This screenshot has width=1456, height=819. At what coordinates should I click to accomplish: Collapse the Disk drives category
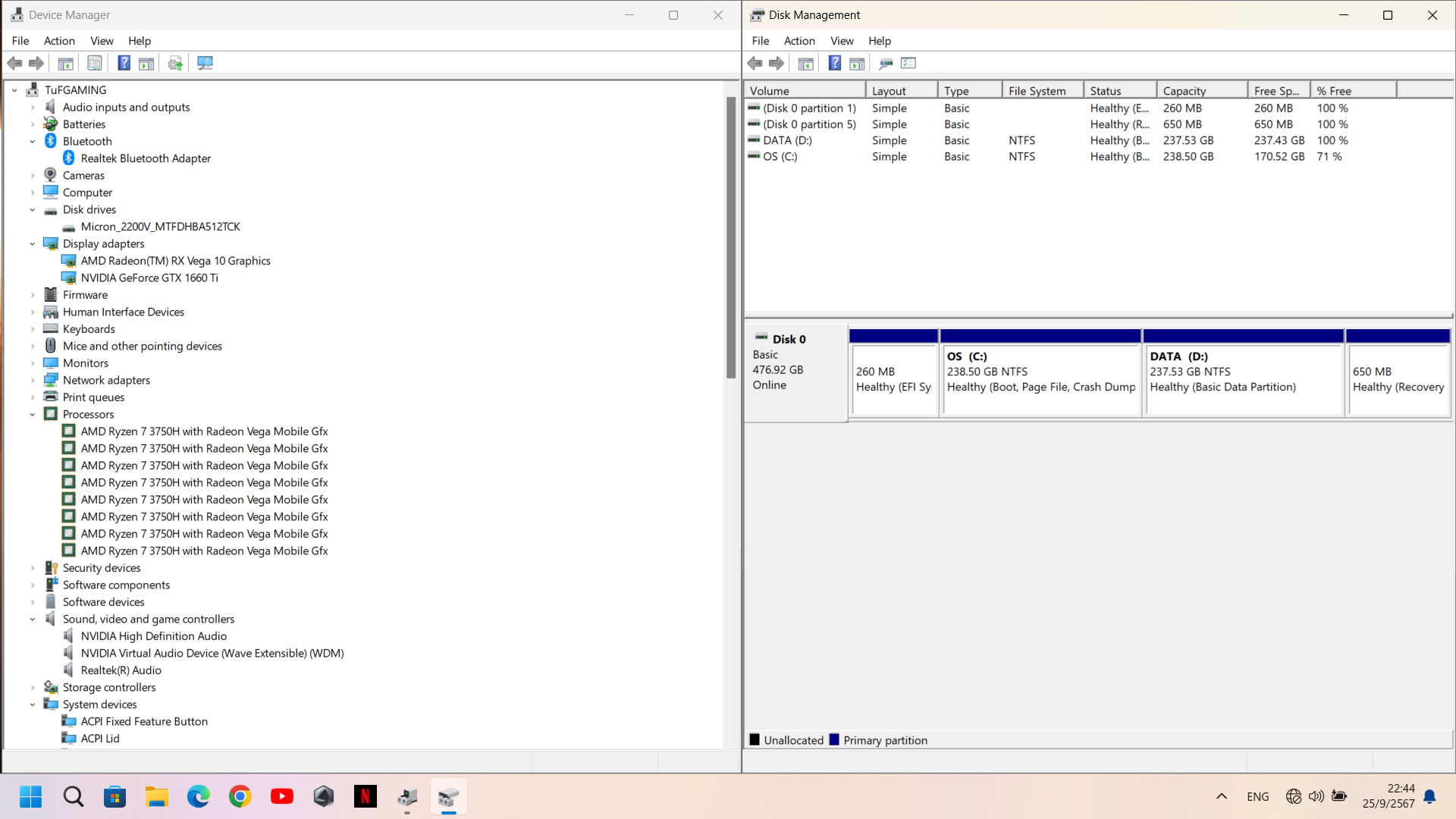tap(33, 209)
